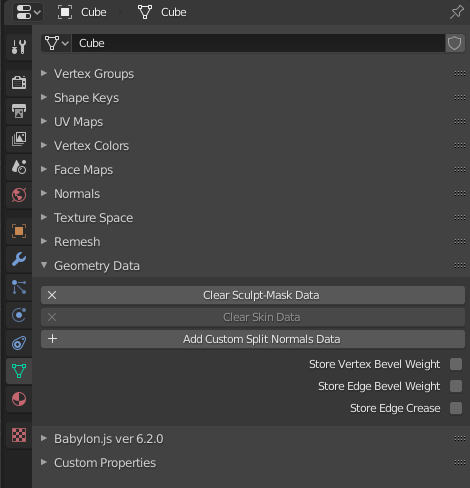
Task: Toggle the pin icon in the header
Action: coord(456,12)
